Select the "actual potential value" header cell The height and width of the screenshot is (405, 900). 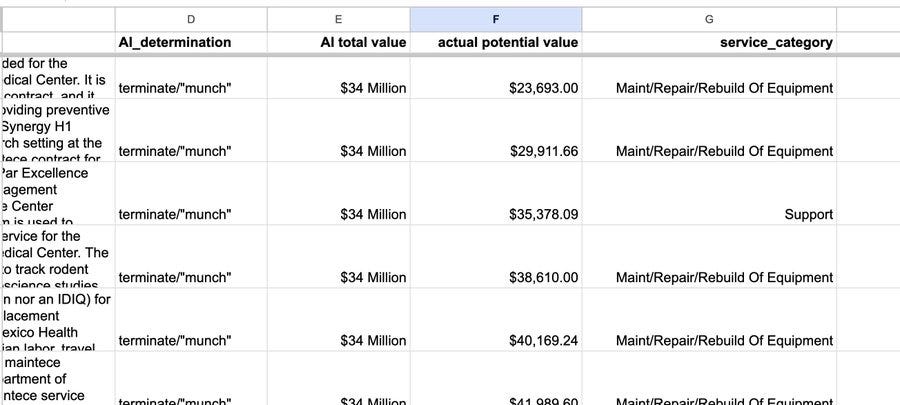508,42
